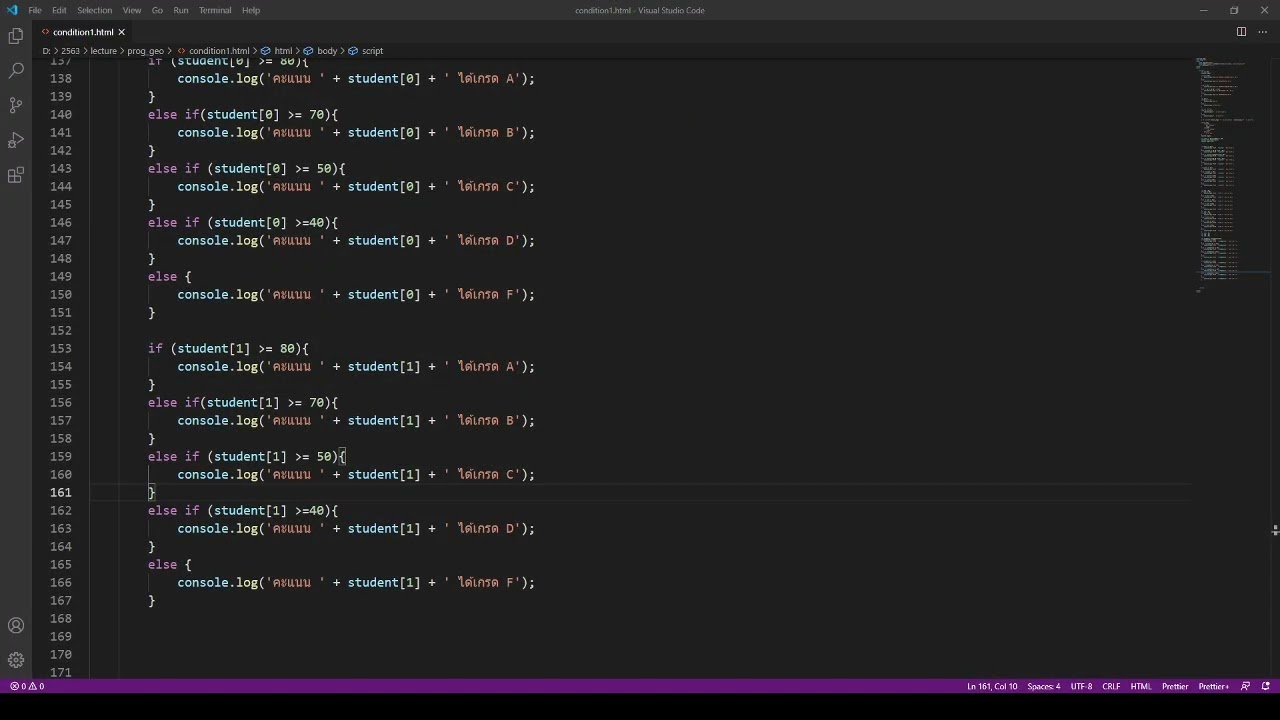Open the Extensions view

click(16, 175)
